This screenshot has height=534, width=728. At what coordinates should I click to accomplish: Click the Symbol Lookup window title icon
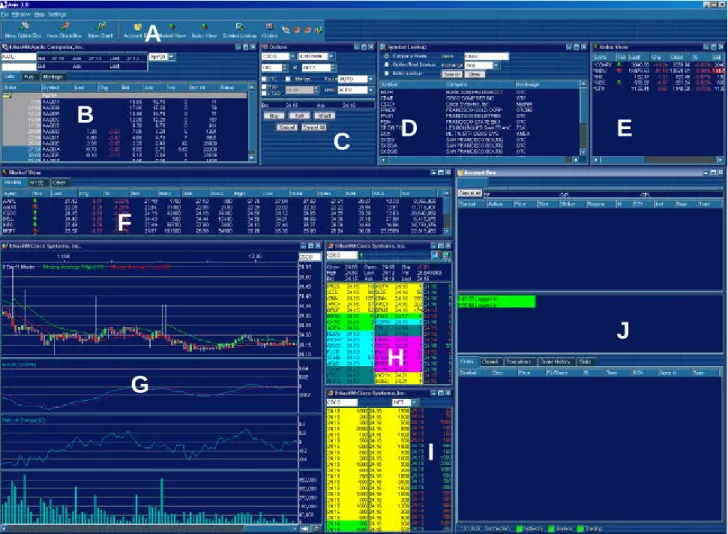pos(383,47)
